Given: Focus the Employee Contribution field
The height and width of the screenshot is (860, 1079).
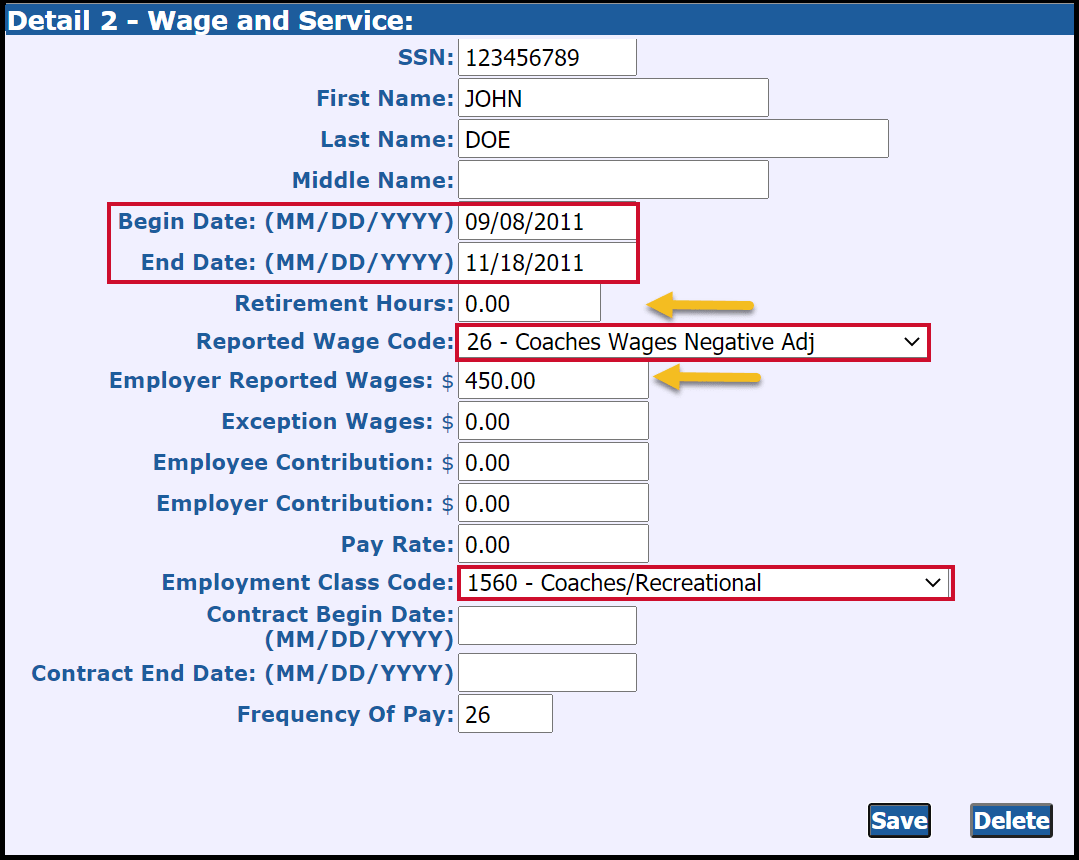Looking at the screenshot, I should (552, 462).
